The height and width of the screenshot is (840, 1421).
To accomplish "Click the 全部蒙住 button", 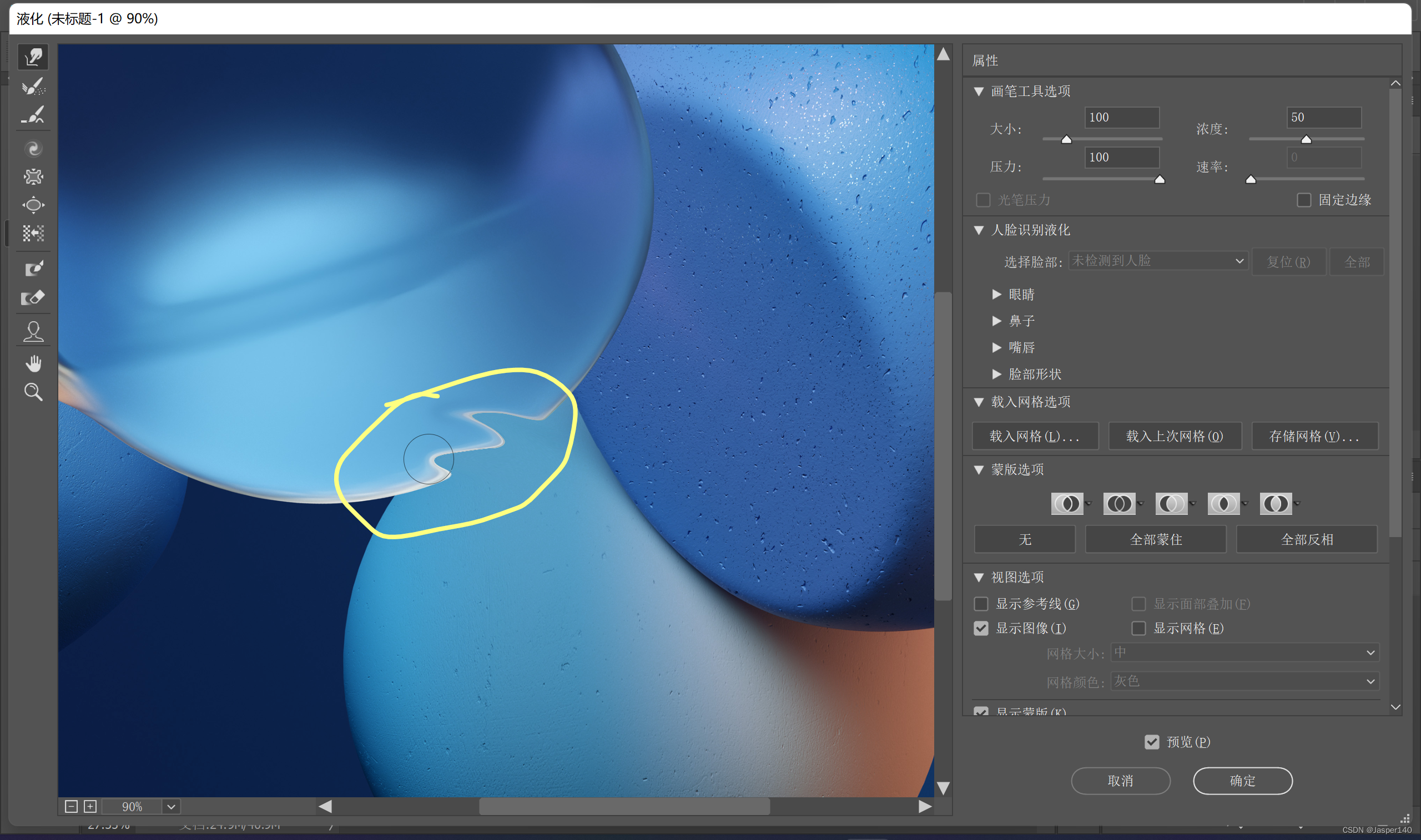I will tap(1156, 539).
